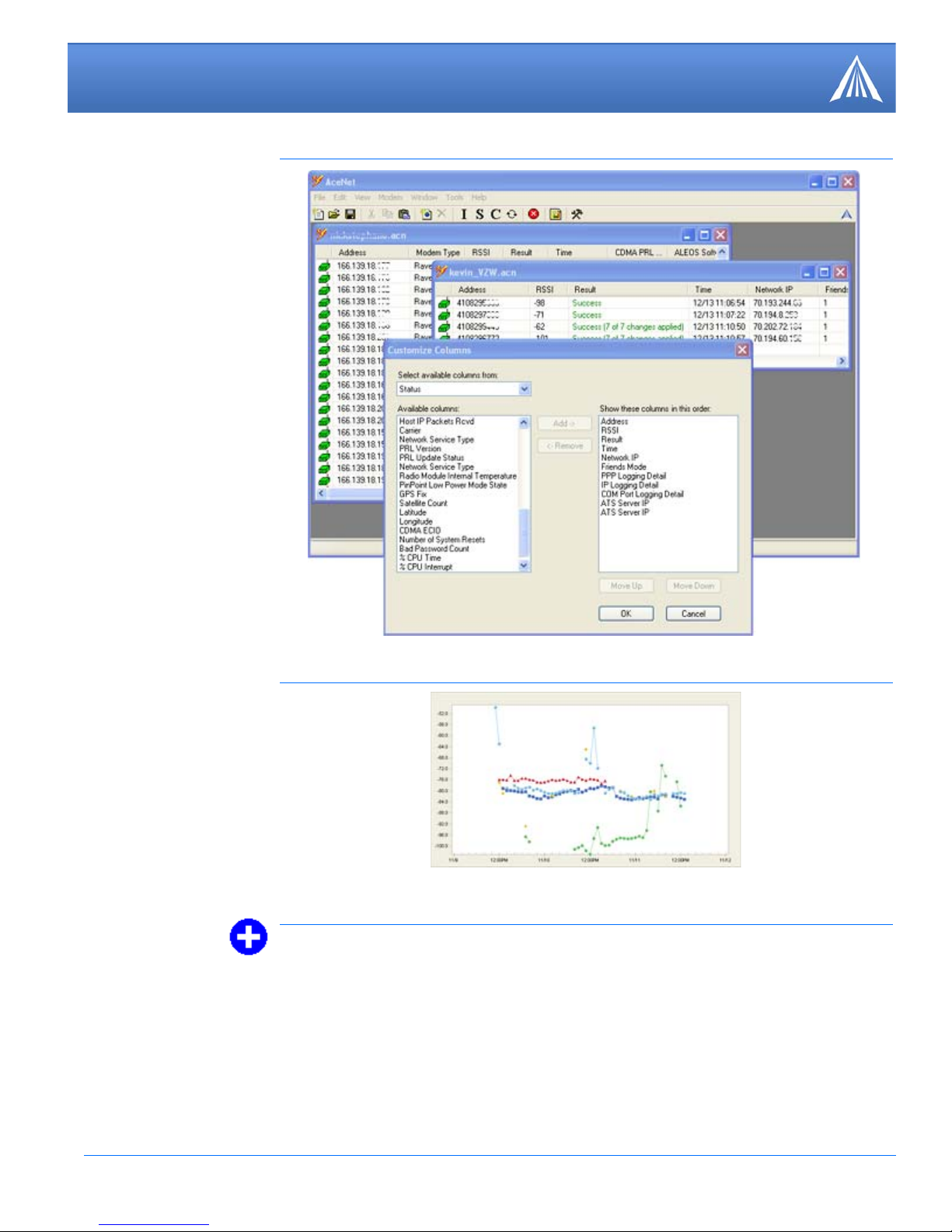The width and height of the screenshot is (952, 1232).
Task: Select % CPU Interrupt in Available columns
Action: coord(426,567)
